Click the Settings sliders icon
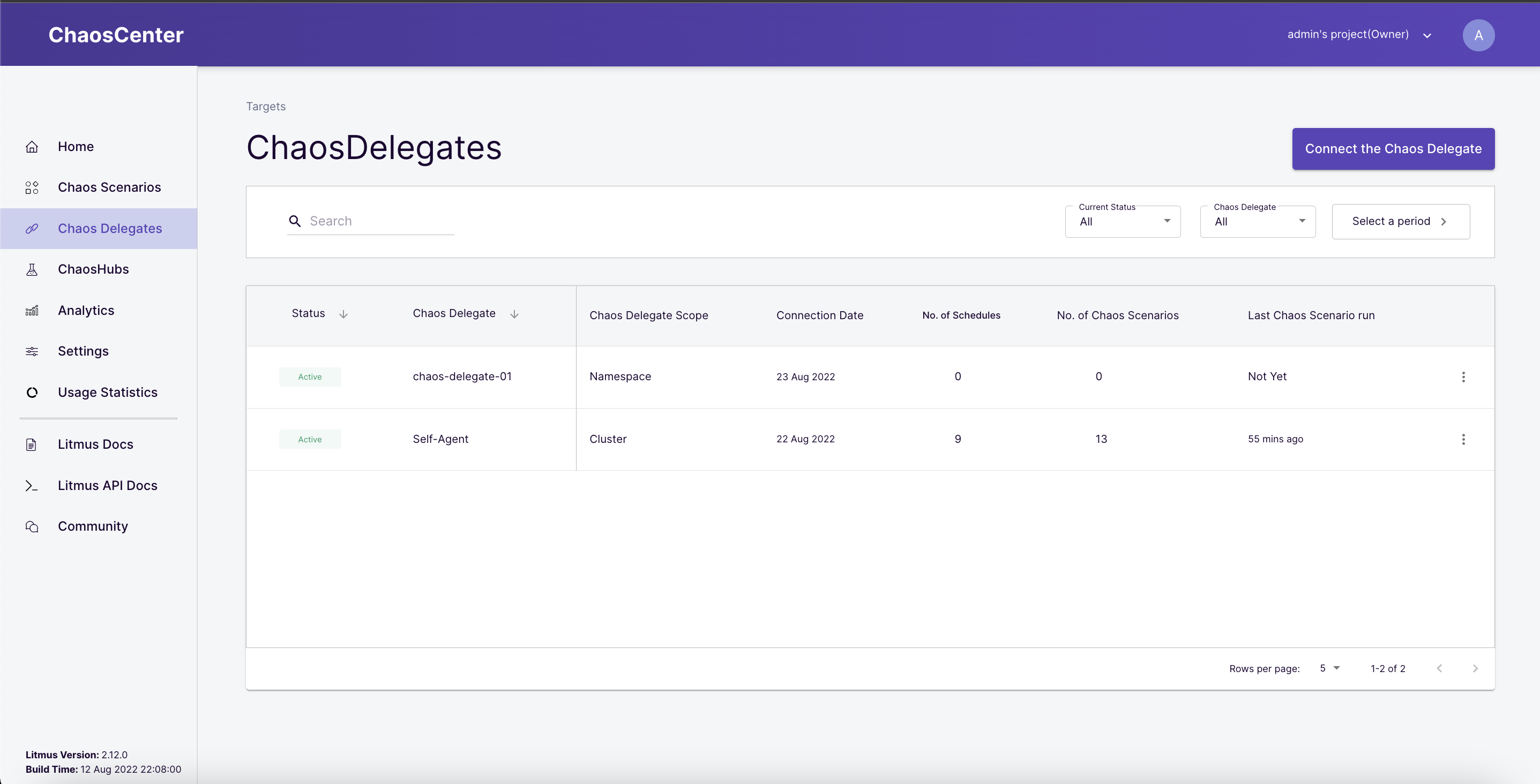The image size is (1540, 784). (32, 351)
